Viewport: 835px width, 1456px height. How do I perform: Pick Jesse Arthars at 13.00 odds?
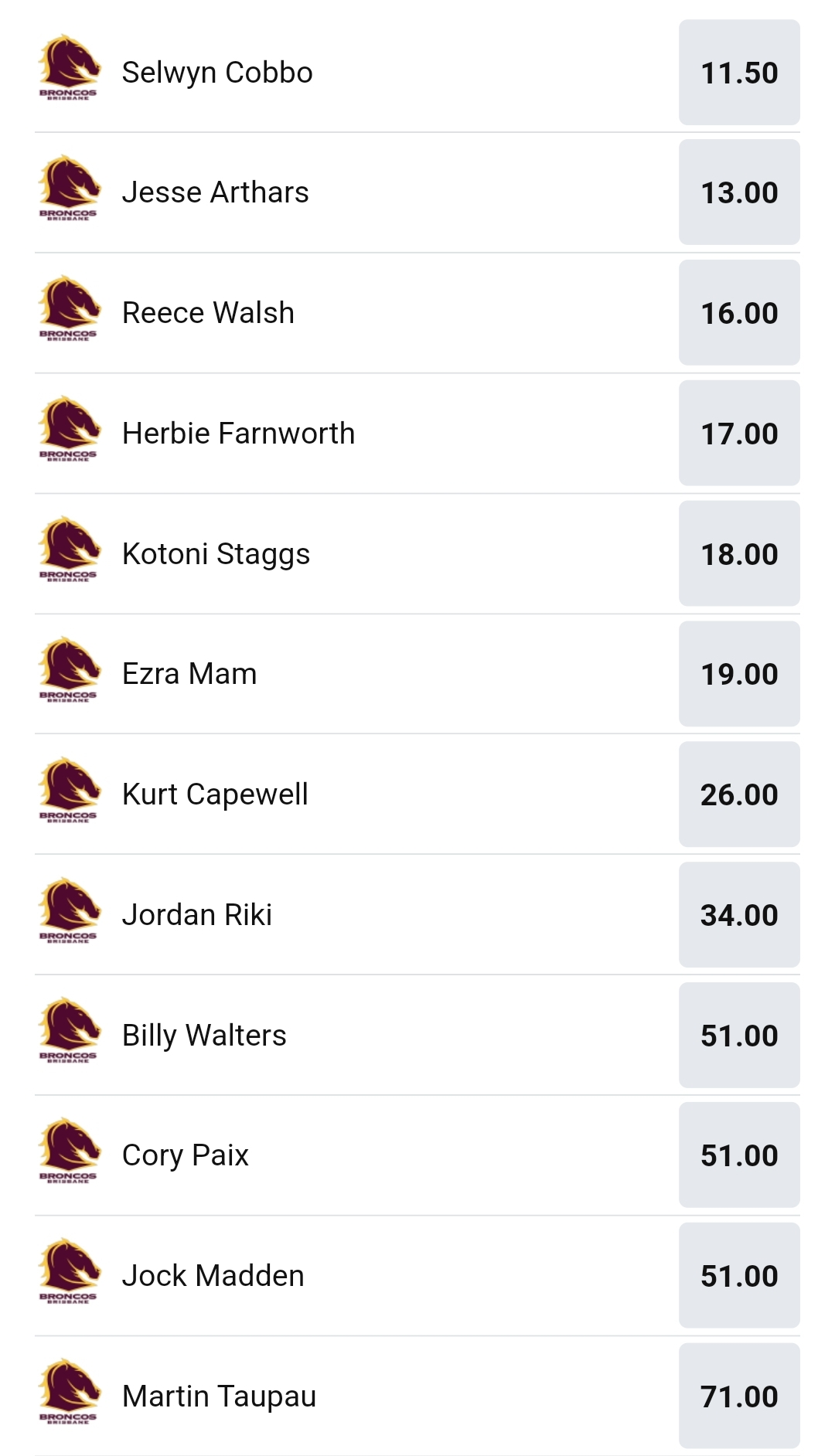739,192
